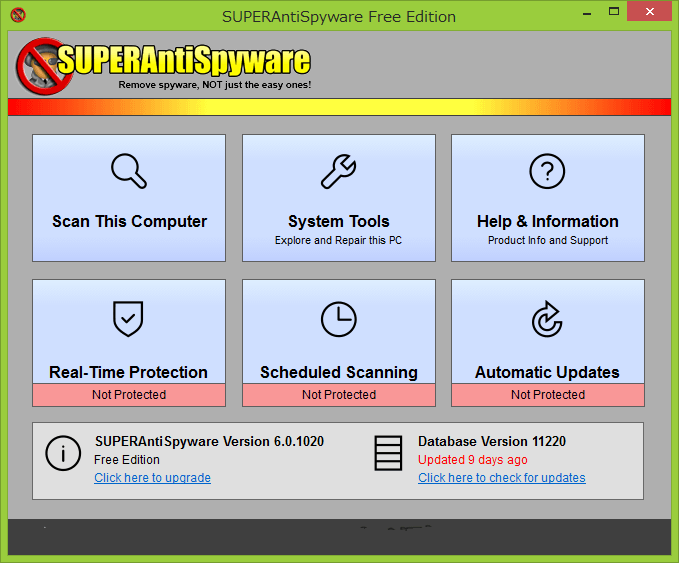
Task: Click 'Database Version 11220' text
Action: click(492, 441)
